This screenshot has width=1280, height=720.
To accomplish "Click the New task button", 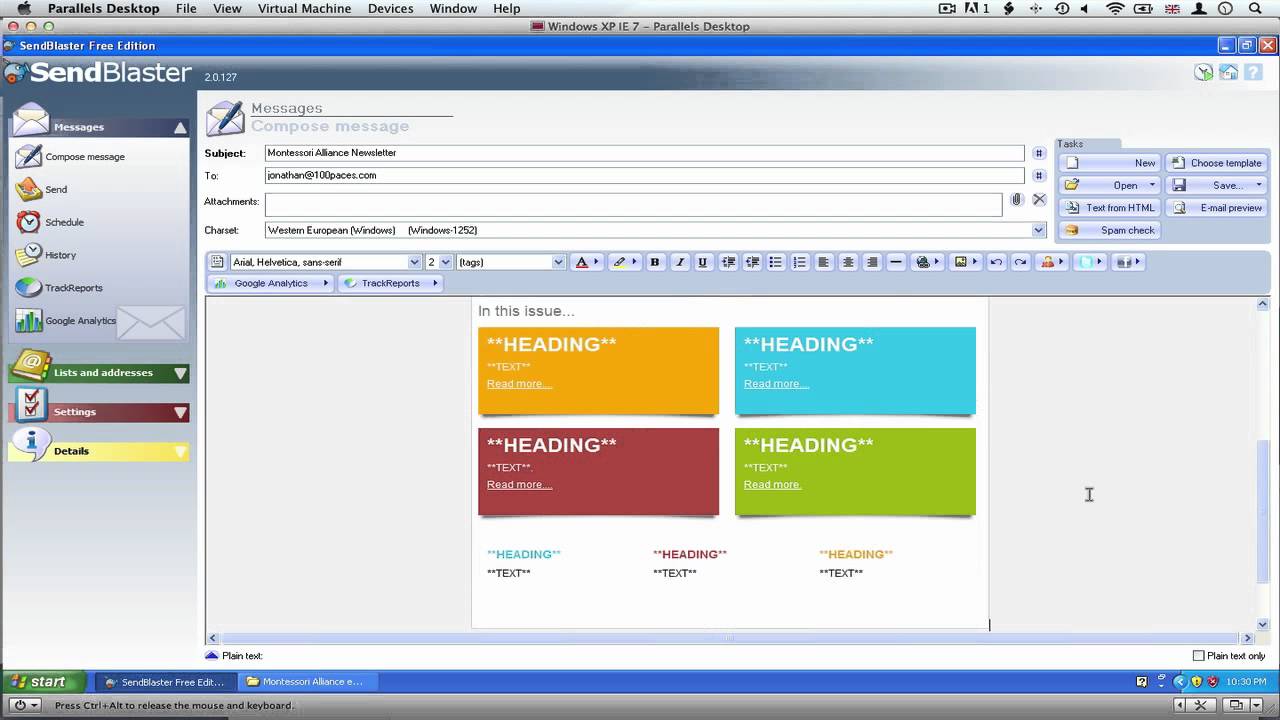I will (1109, 163).
